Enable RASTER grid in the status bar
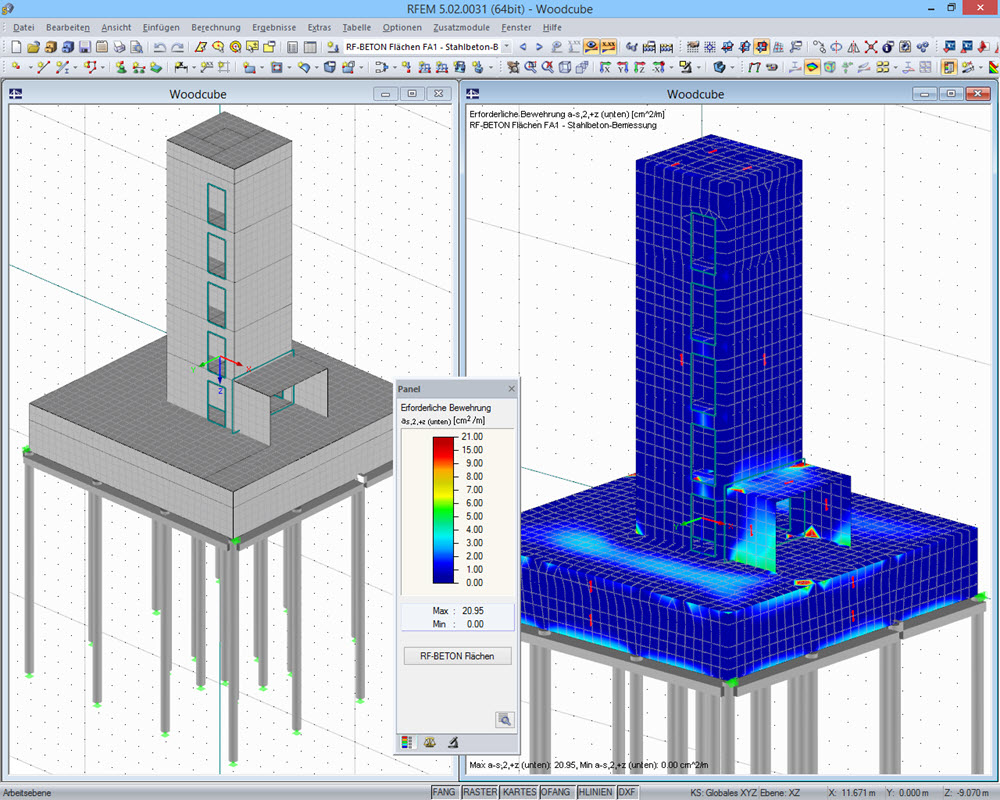 pyautogui.click(x=480, y=792)
